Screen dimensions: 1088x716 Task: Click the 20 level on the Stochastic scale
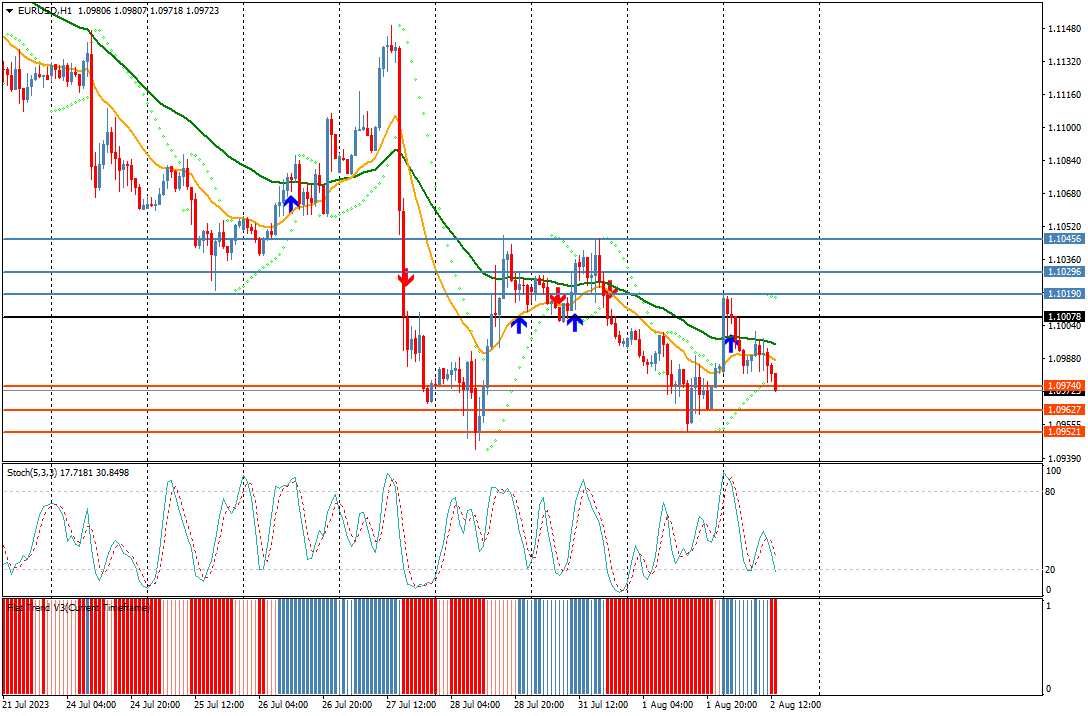1051,570
